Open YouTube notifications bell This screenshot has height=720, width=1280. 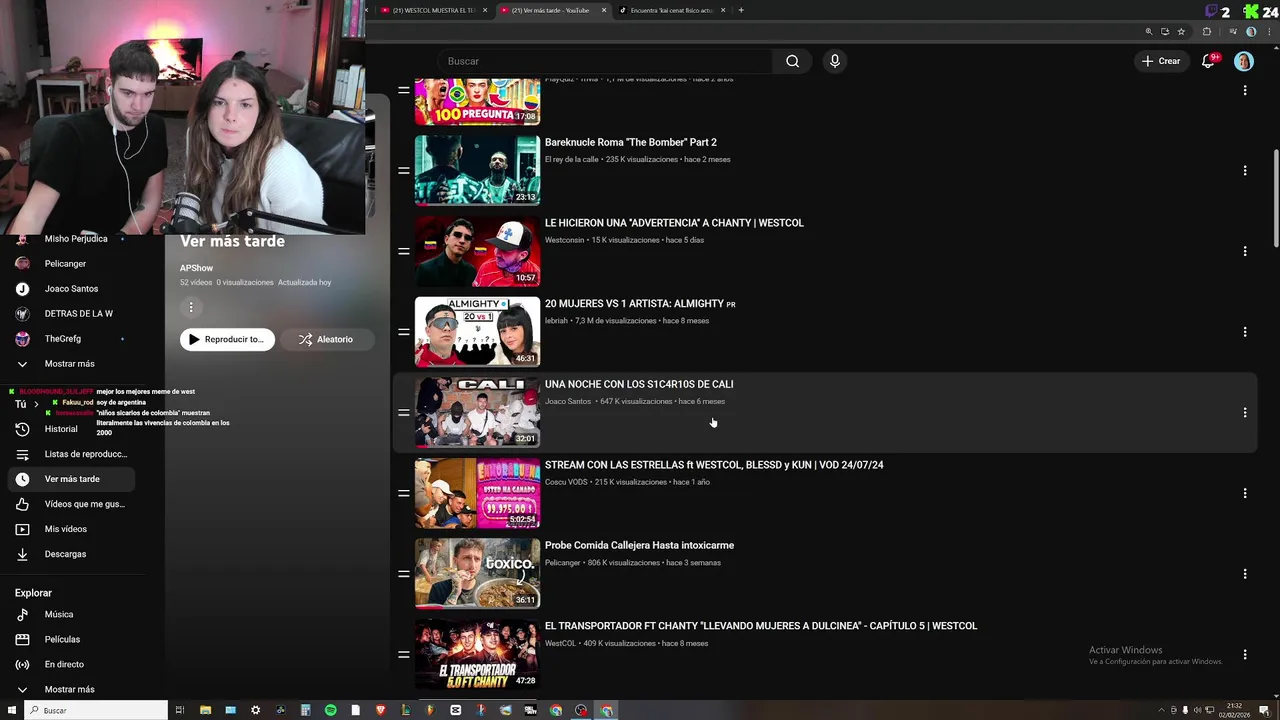tap(1208, 61)
